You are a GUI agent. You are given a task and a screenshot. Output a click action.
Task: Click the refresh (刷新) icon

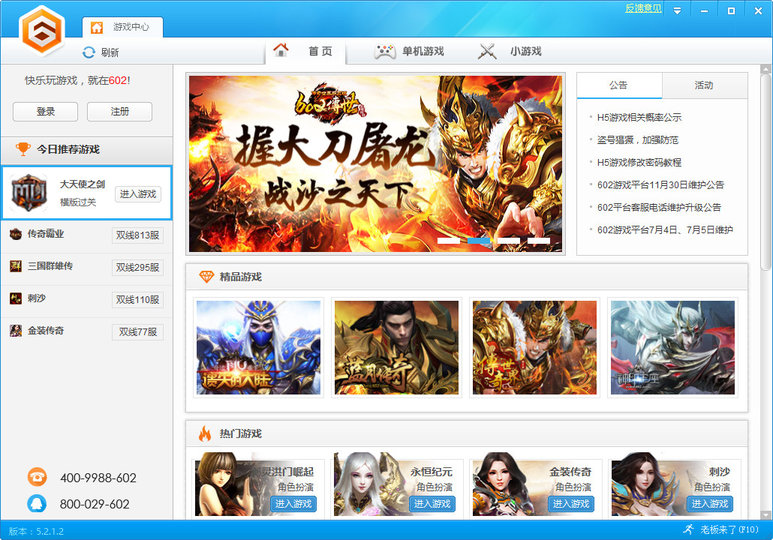click(x=89, y=52)
